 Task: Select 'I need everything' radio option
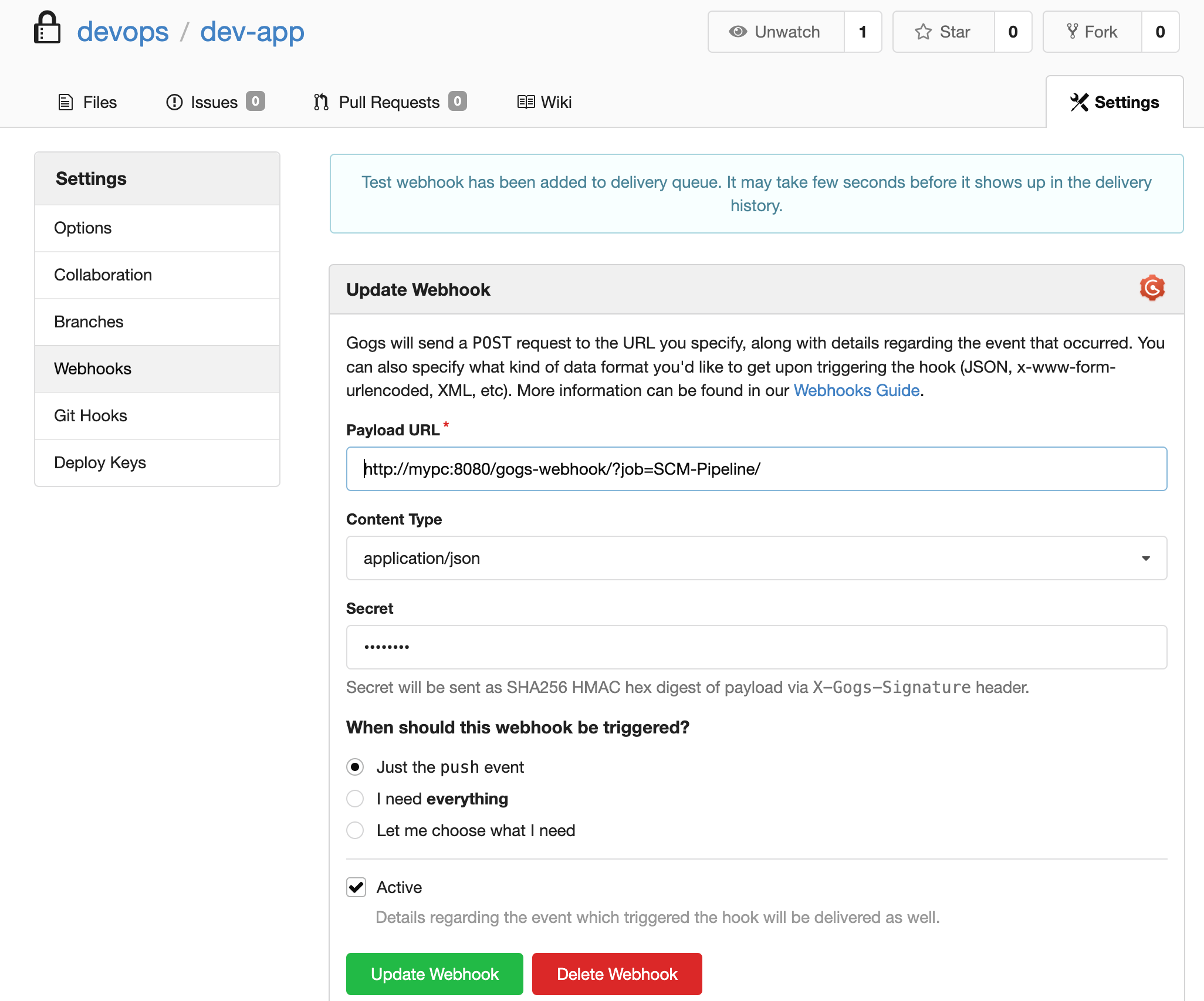[355, 799]
